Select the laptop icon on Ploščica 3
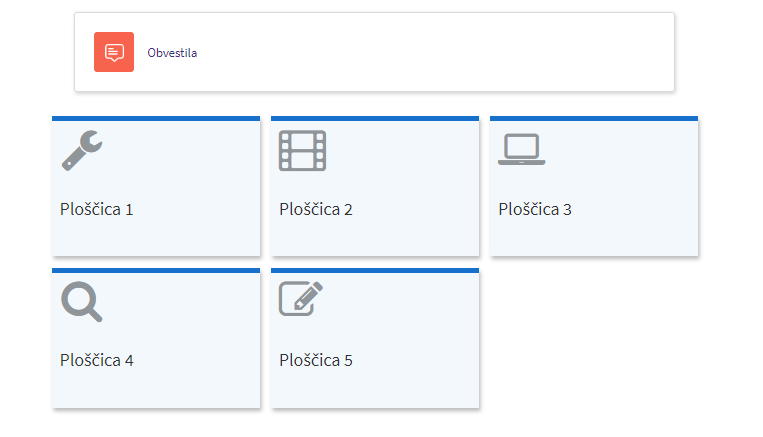The height and width of the screenshot is (437, 763). (522, 149)
